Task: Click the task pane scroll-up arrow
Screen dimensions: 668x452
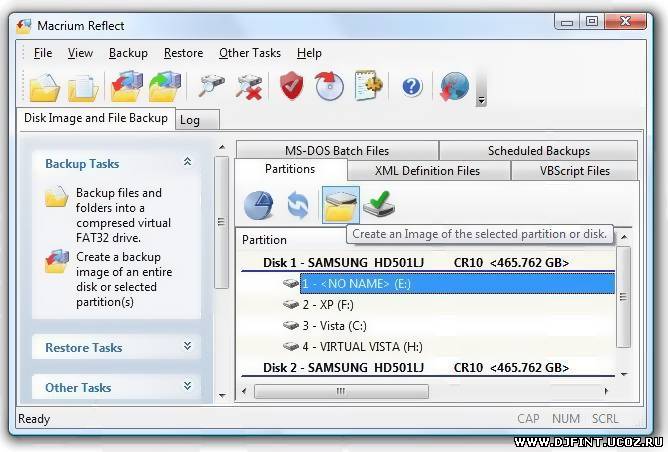Action: (x=222, y=147)
